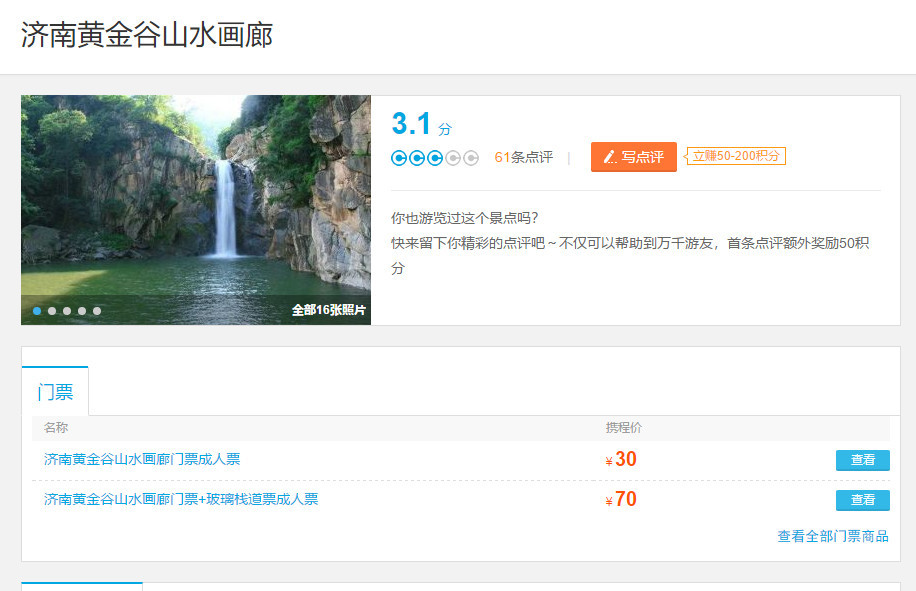Open 济南黄金谷山水画廊门票成人票 ticket link

pyautogui.click(x=142, y=459)
